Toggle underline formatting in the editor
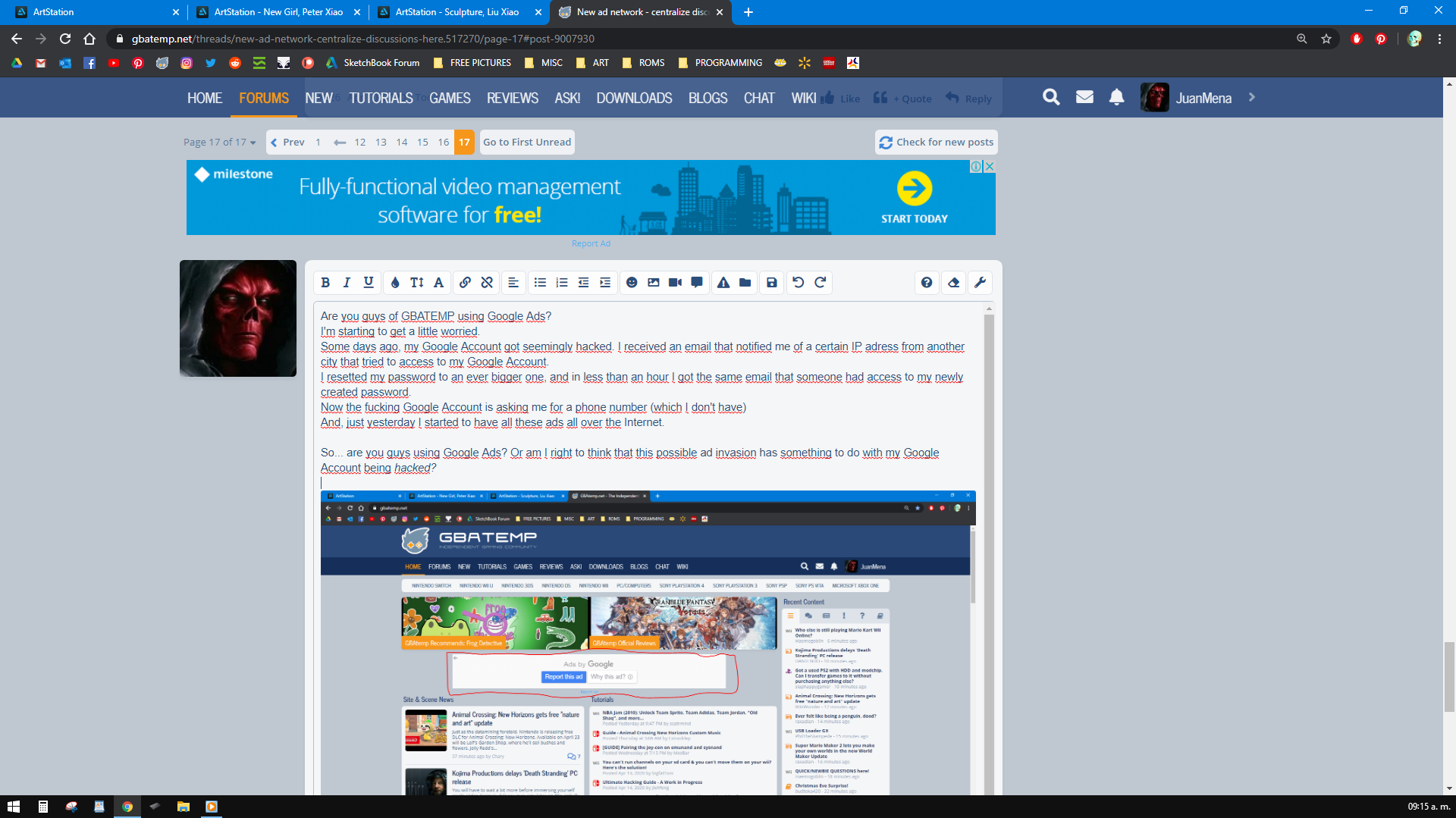The height and width of the screenshot is (818, 1456). coord(369,283)
